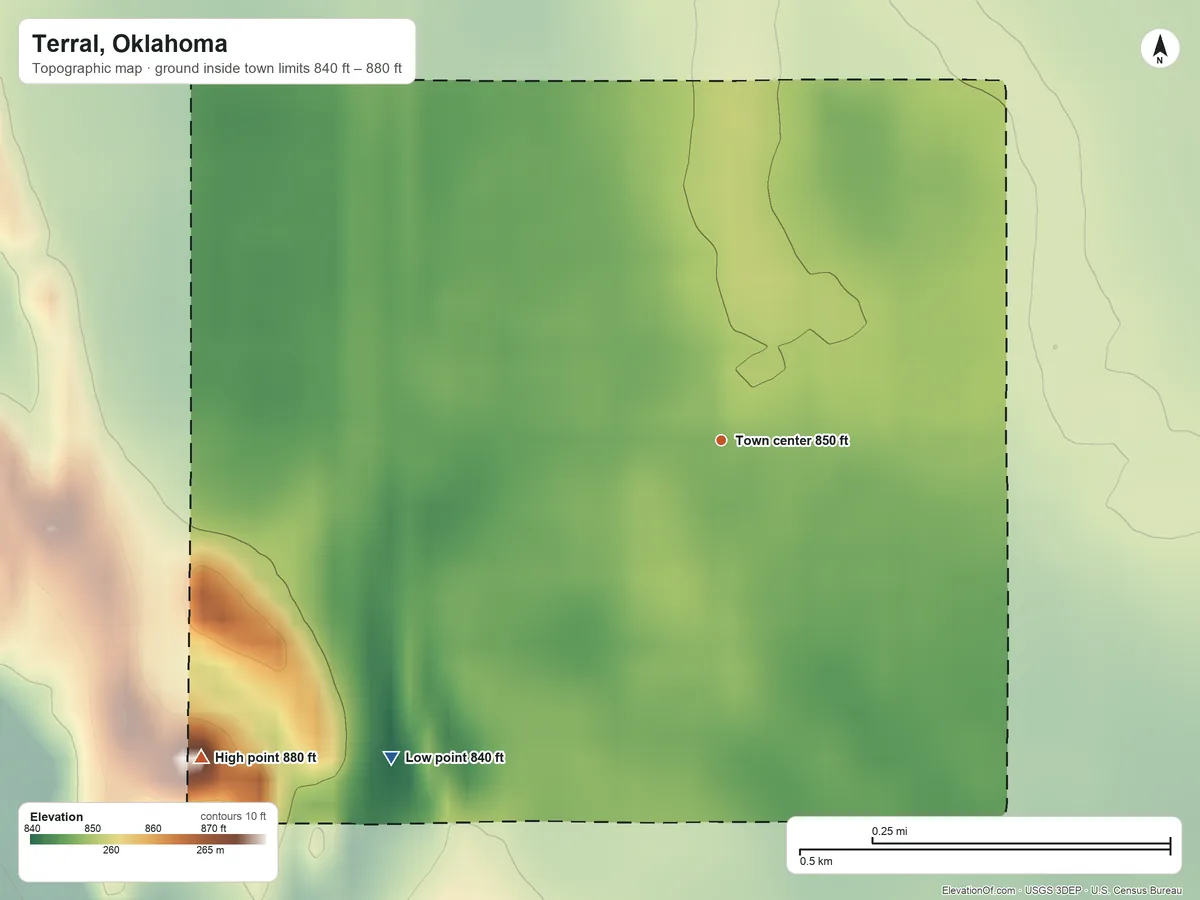Image resolution: width=1200 pixels, height=900 pixels.
Task: Select the red High point triangle marker
Action: (x=201, y=757)
